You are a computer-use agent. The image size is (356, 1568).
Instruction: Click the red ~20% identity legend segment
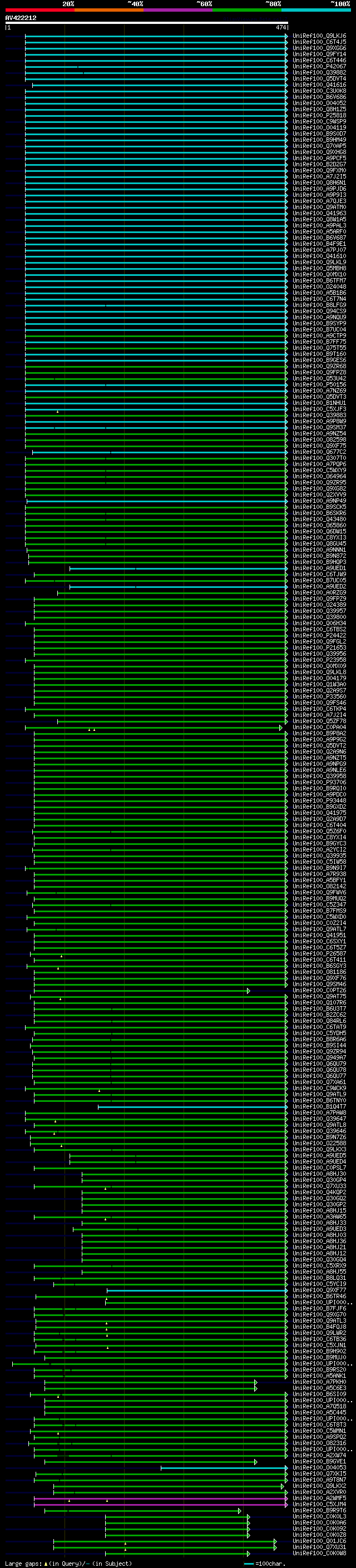point(40,10)
